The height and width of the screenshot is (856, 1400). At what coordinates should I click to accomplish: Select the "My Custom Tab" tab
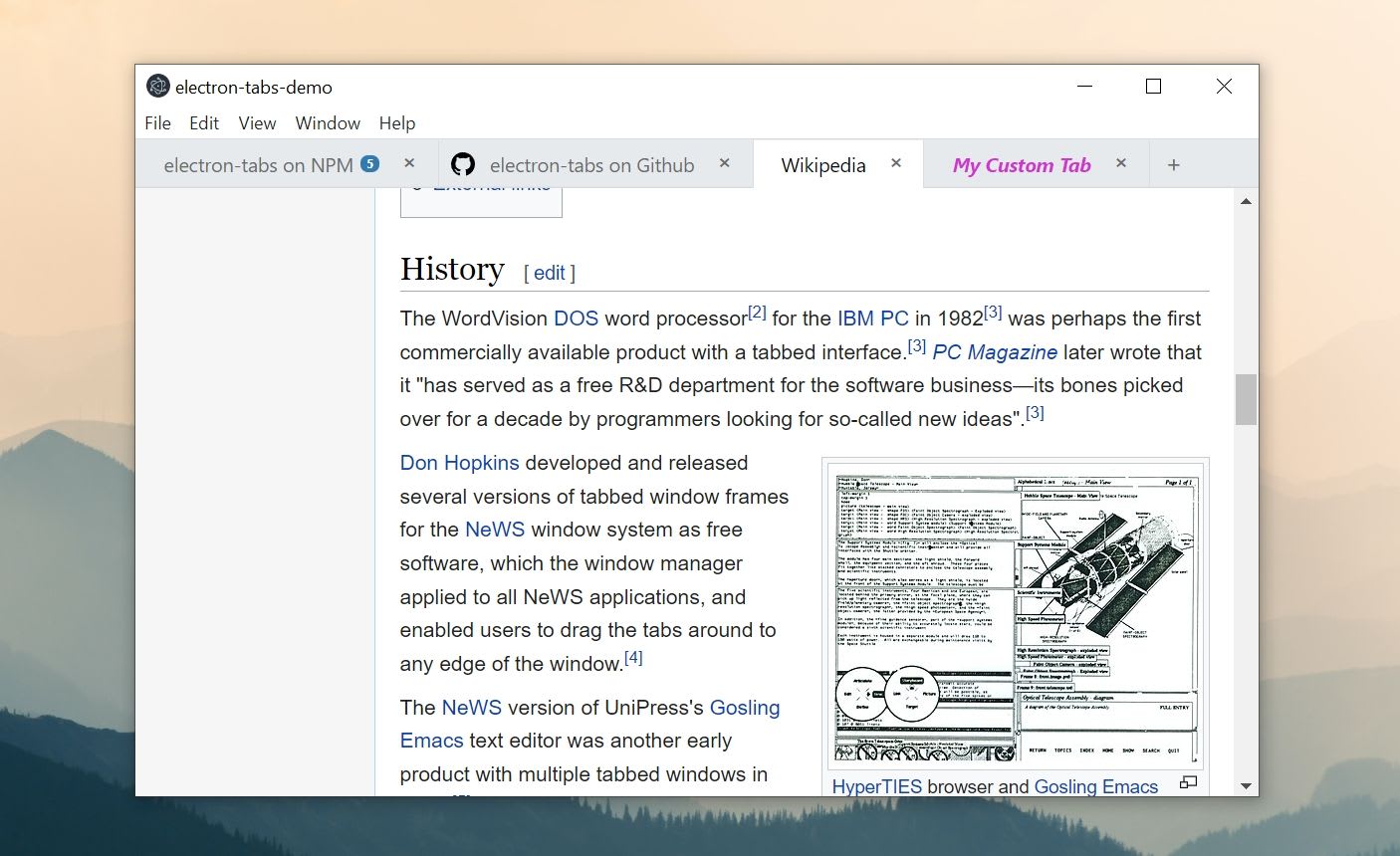tap(1021, 164)
